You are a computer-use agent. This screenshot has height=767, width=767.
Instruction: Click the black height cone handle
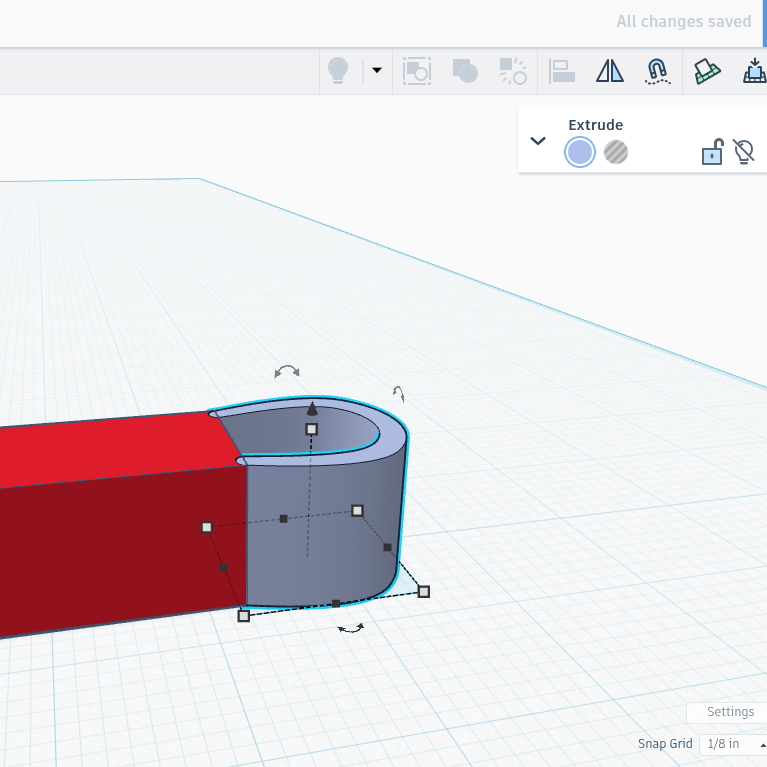tap(312, 408)
